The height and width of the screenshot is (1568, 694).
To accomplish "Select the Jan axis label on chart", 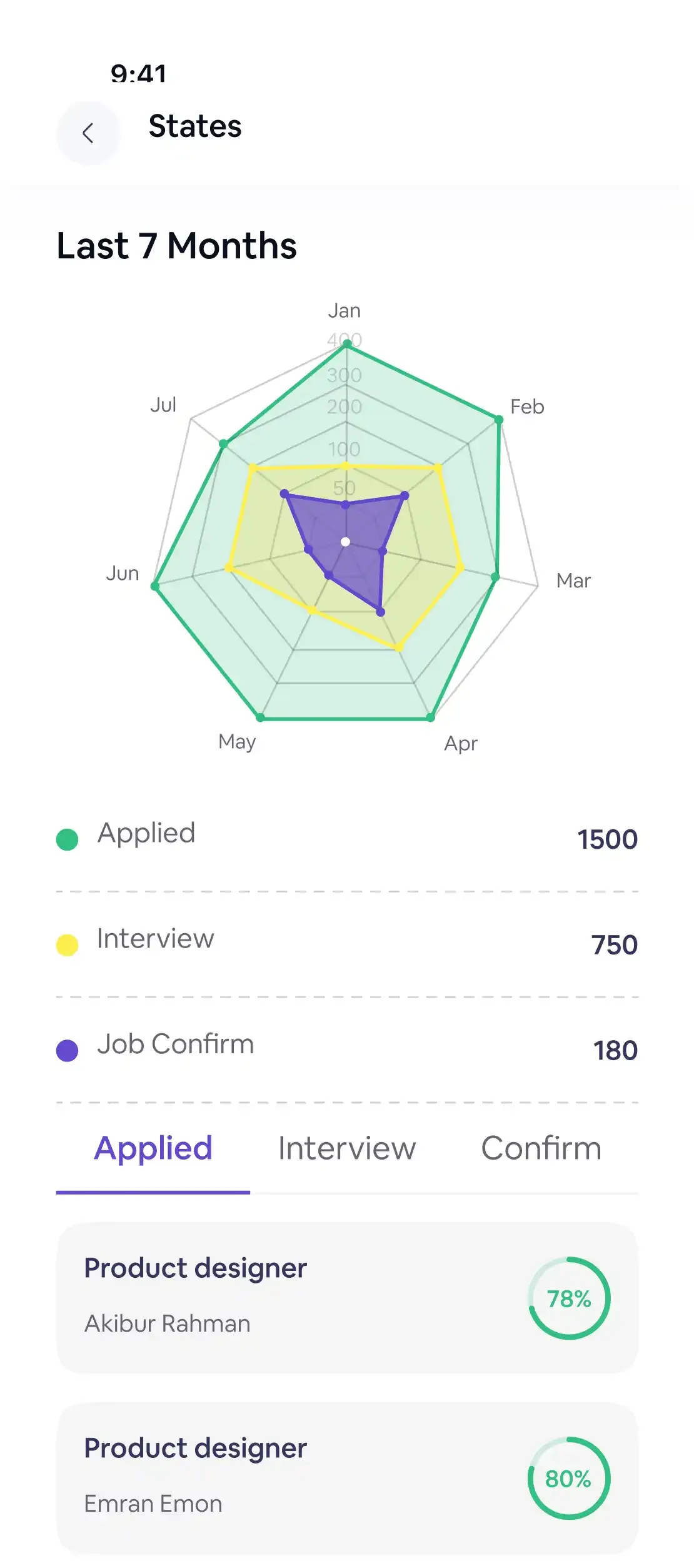I will [344, 311].
